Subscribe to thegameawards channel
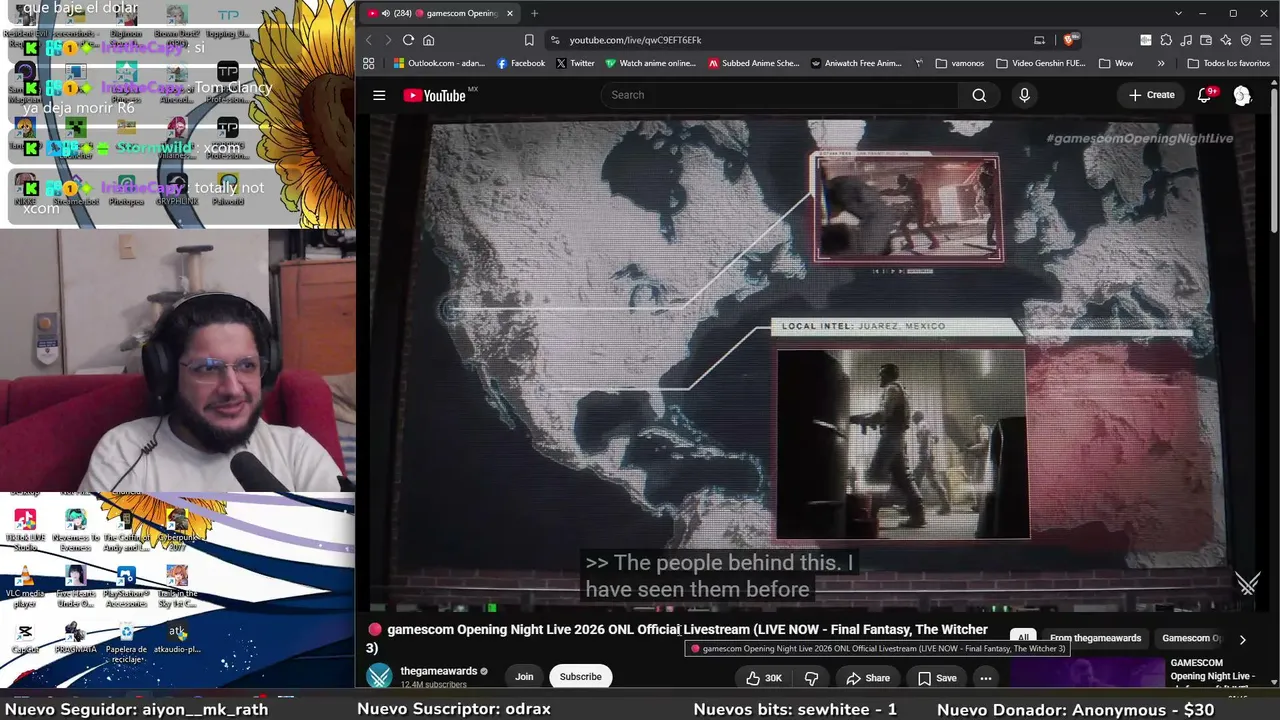Screen dimensions: 1280x720 click(581, 677)
